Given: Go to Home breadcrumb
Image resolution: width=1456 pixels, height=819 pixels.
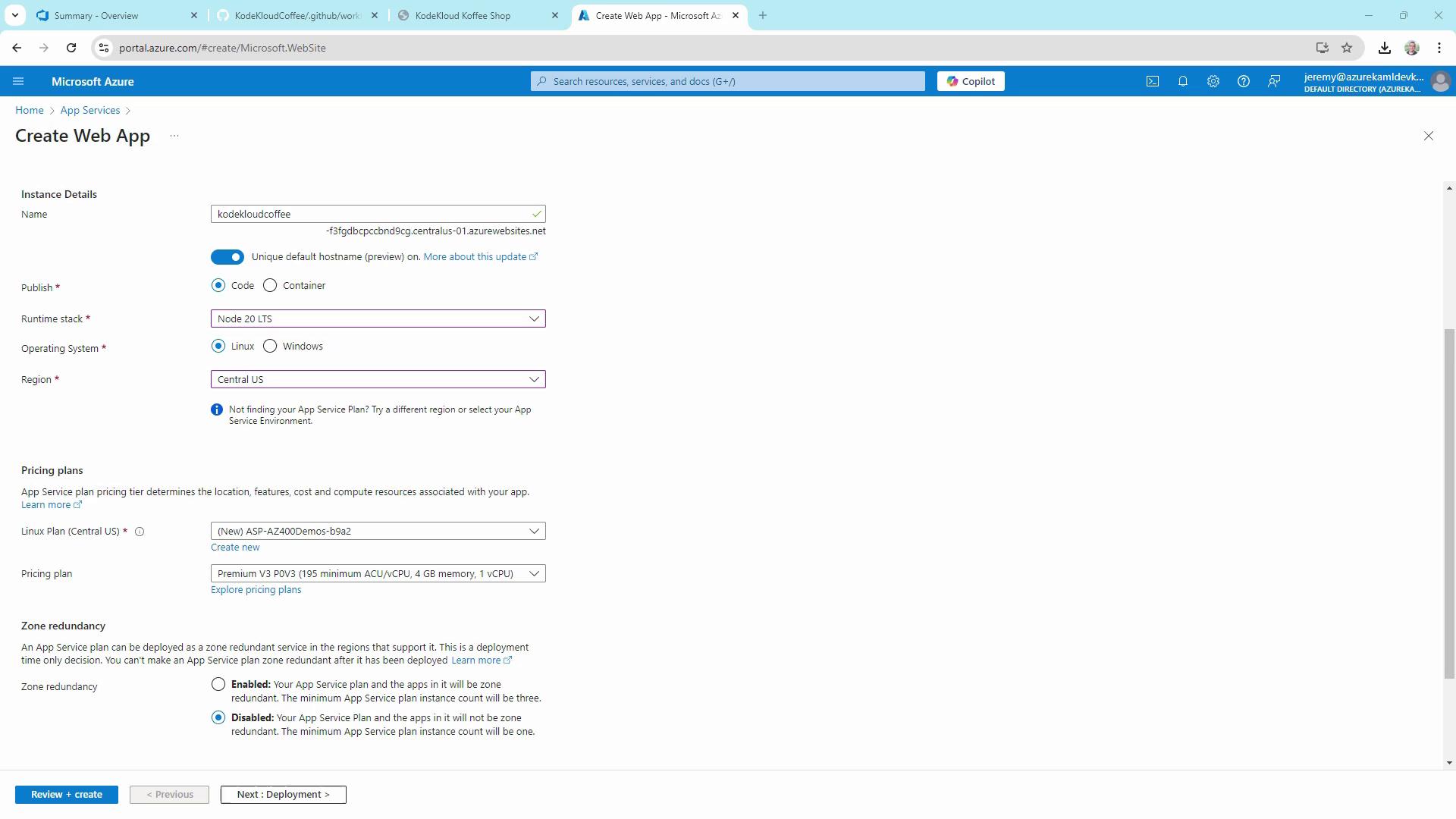Looking at the screenshot, I should (x=30, y=110).
